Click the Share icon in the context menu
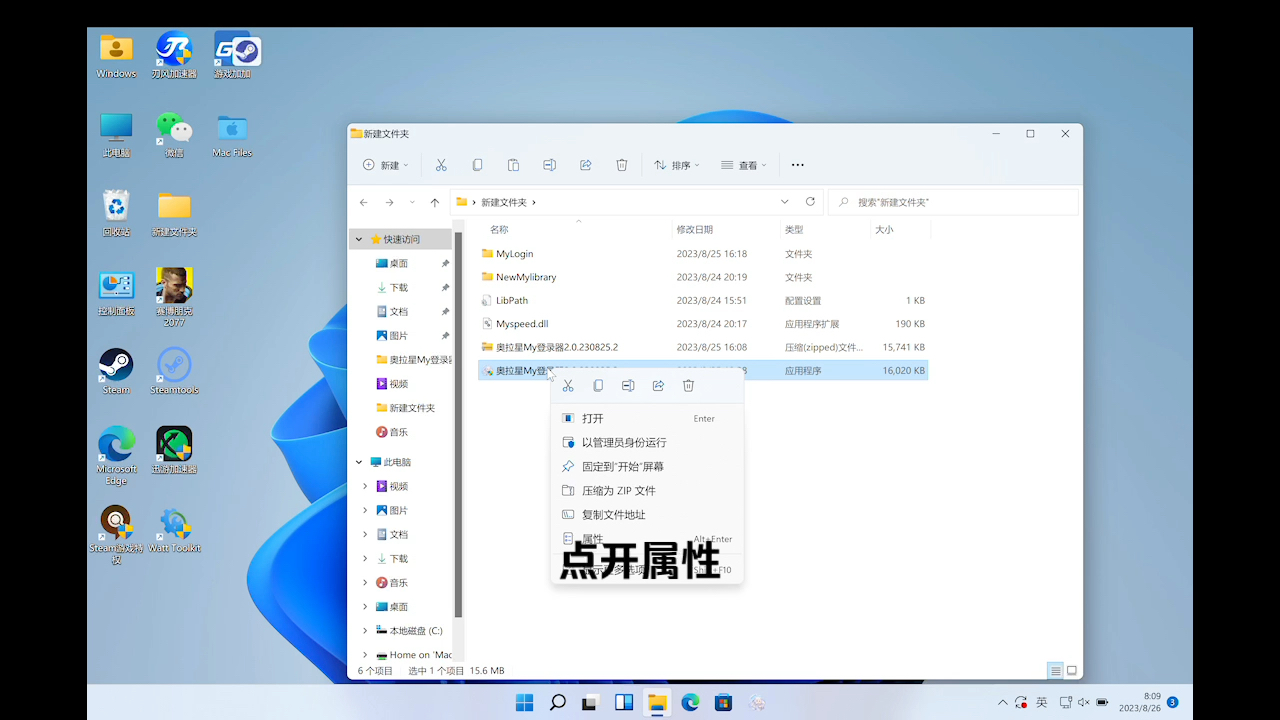This screenshot has width=1280, height=720. coord(658,386)
